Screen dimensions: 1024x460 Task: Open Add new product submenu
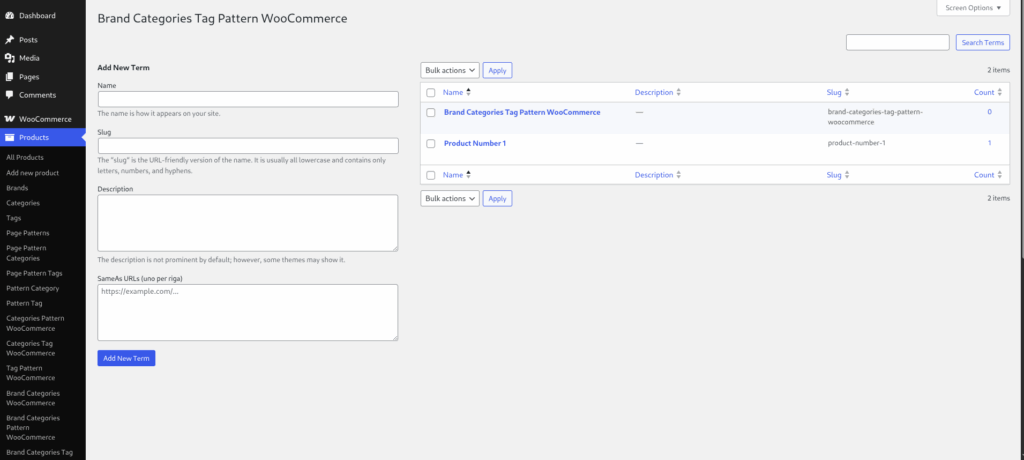click(33, 172)
